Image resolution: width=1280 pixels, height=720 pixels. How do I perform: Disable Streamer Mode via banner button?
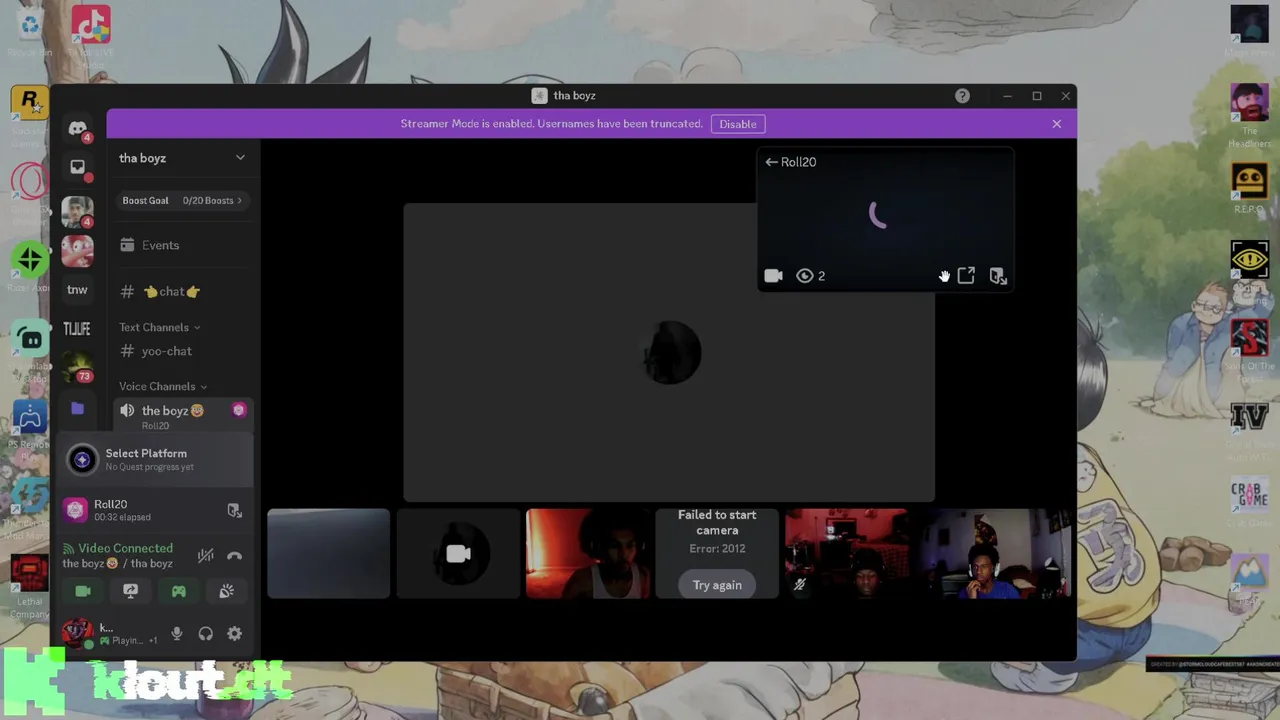738,124
